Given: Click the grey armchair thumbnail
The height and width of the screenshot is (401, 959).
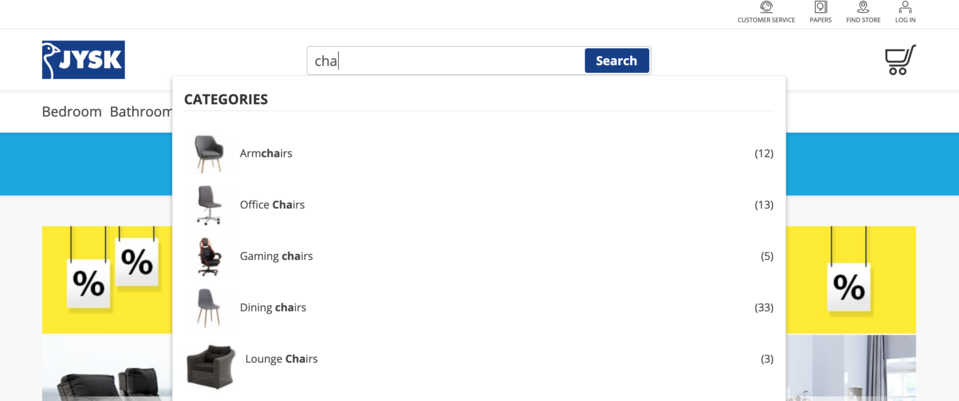Looking at the screenshot, I should [x=209, y=153].
